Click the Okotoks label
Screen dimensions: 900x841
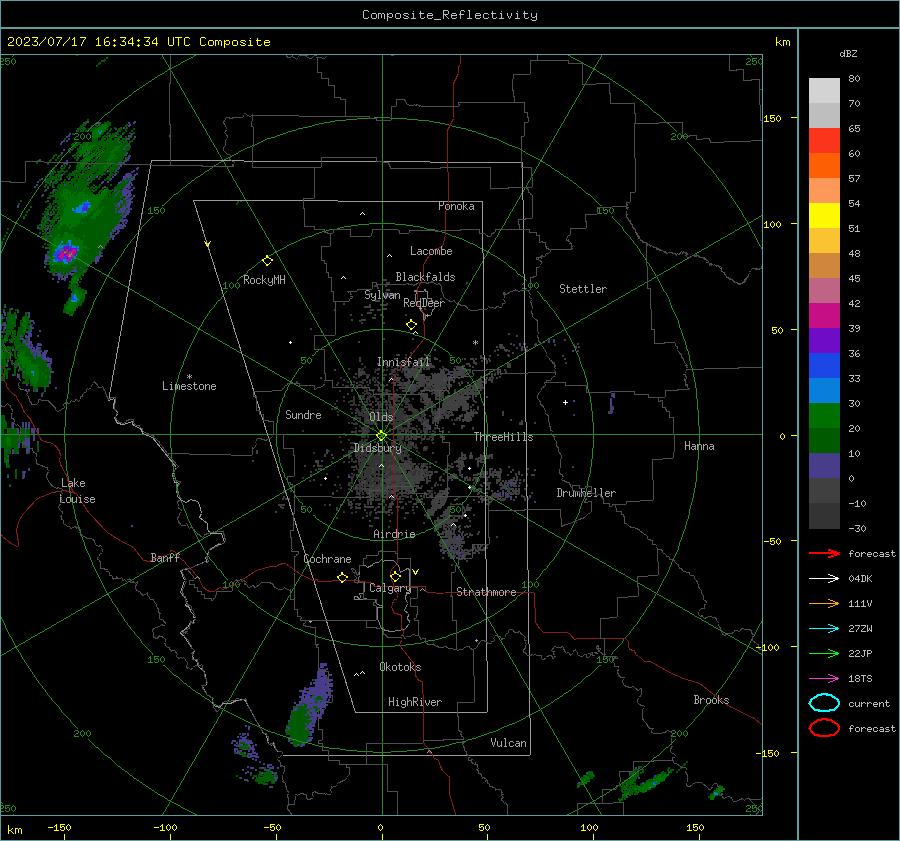click(x=400, y=667)
